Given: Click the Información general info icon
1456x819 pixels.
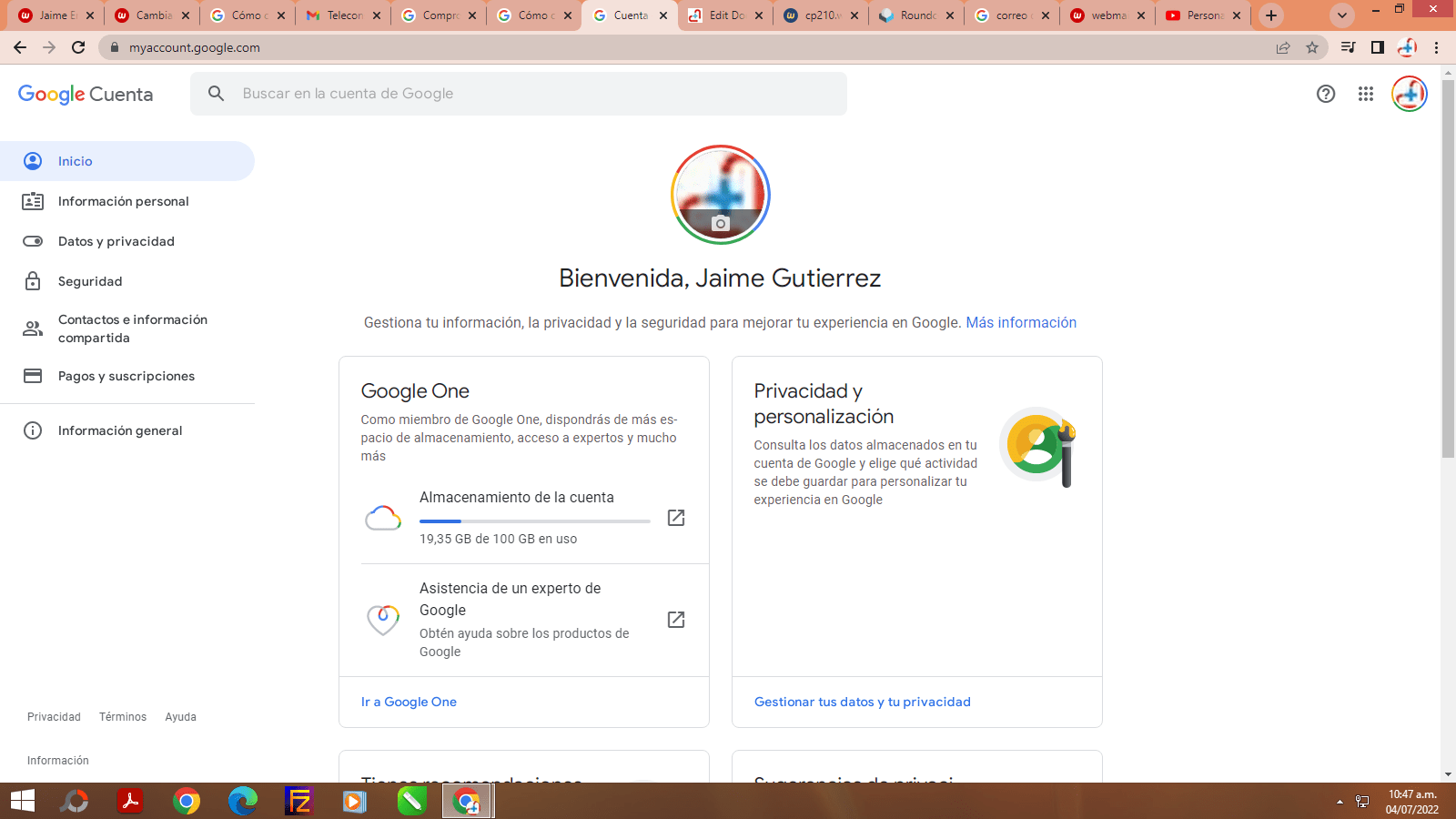Looking at the screenshot, I should 33,430.
